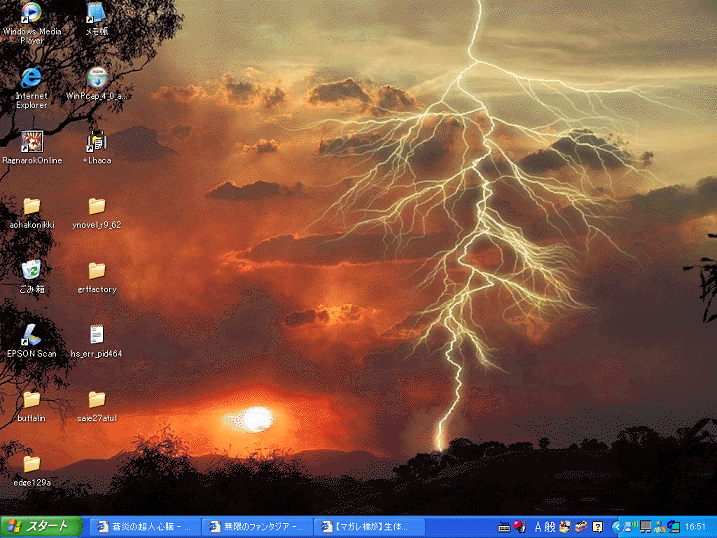This screenshot has height=538, width=717.
Task: Open the メモ帳 notepad shortcut
Action: (96, 19)
